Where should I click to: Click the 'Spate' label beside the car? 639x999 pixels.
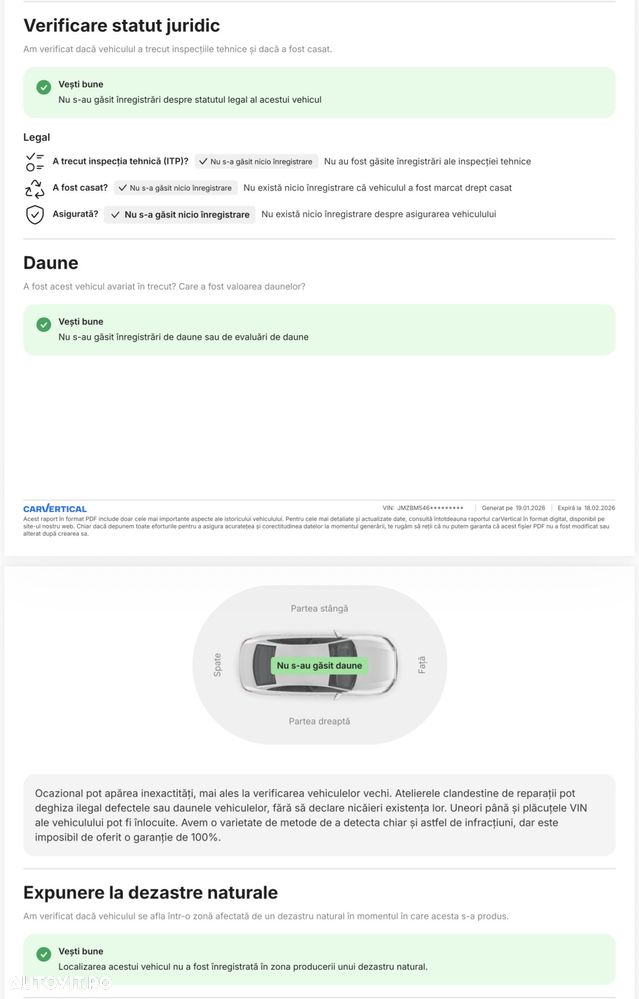pos(218,665)
